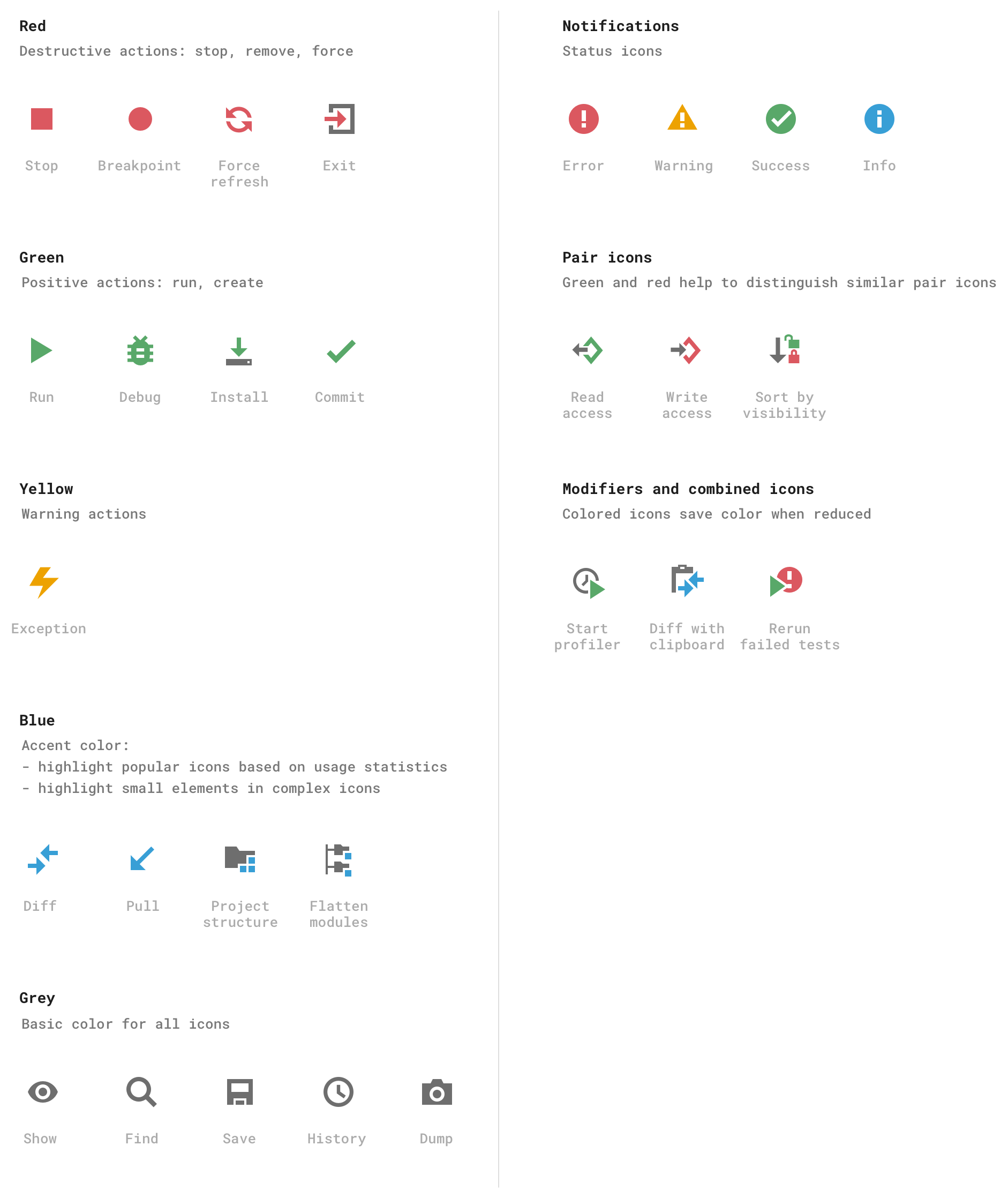The width and height of the screenshot is (1008, 1198).
Task: Click the Force refresh icon
Action: (x=239, y=119)
